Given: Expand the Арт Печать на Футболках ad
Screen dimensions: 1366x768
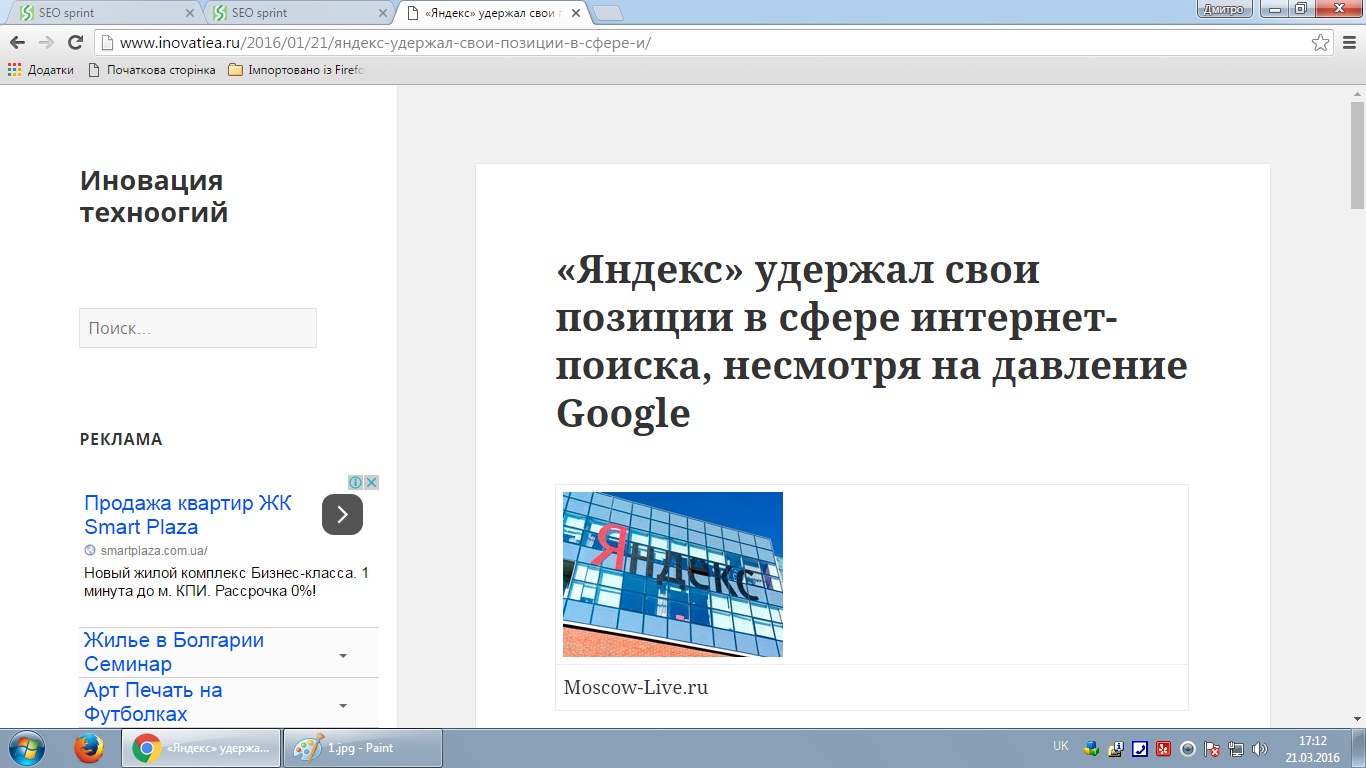Looking at the screenshot, I should tap(343, 706).
